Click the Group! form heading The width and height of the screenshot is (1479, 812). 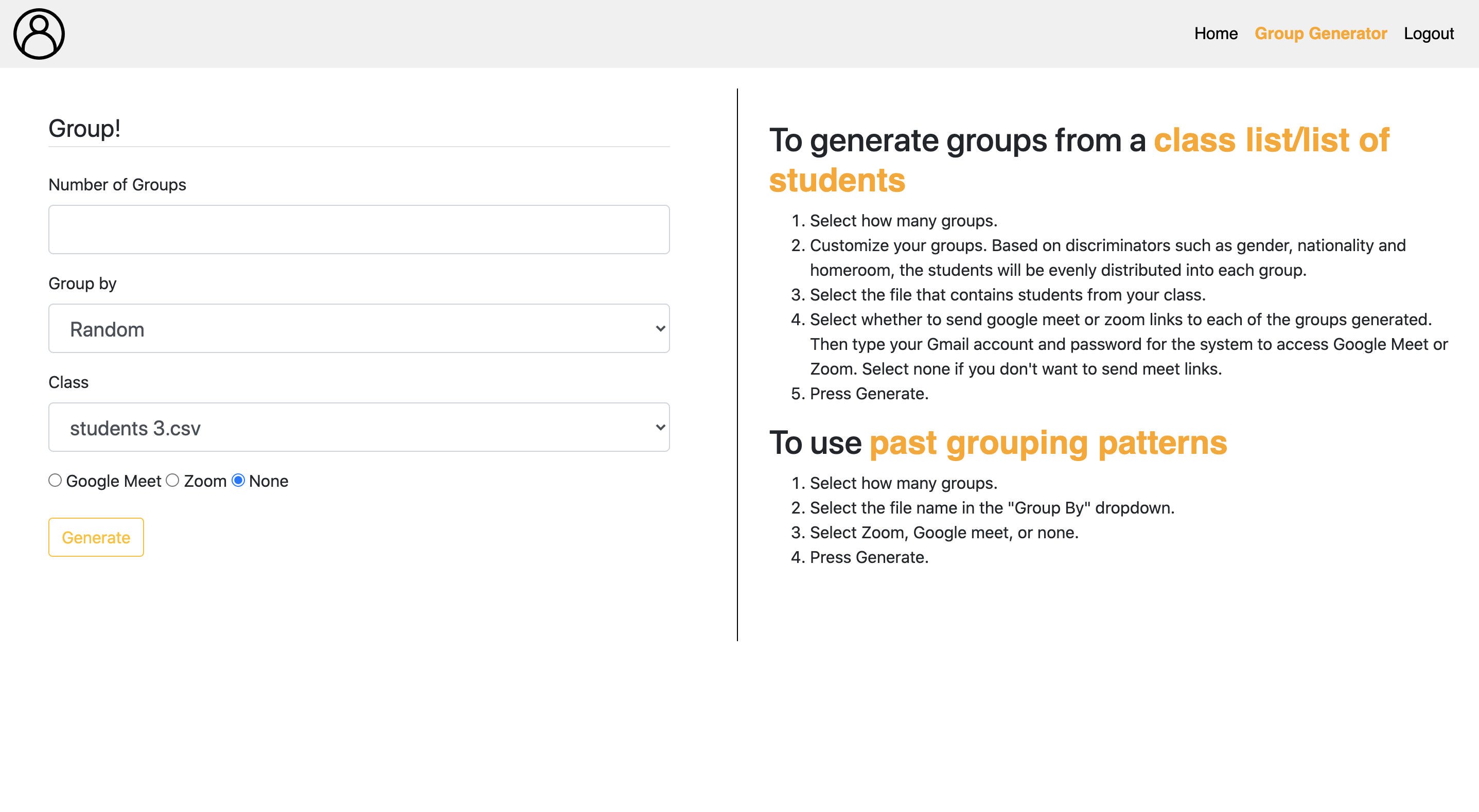click(84, 128)
